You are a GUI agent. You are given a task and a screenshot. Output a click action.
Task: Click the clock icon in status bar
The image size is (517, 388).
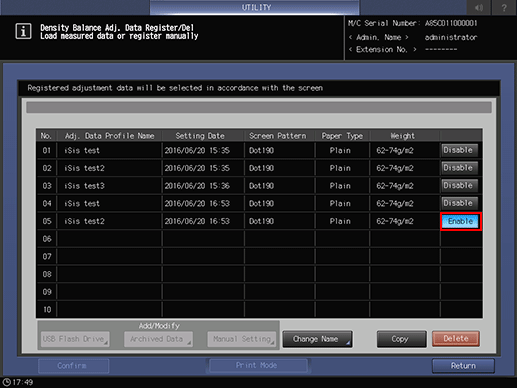[x=6, y=382]
